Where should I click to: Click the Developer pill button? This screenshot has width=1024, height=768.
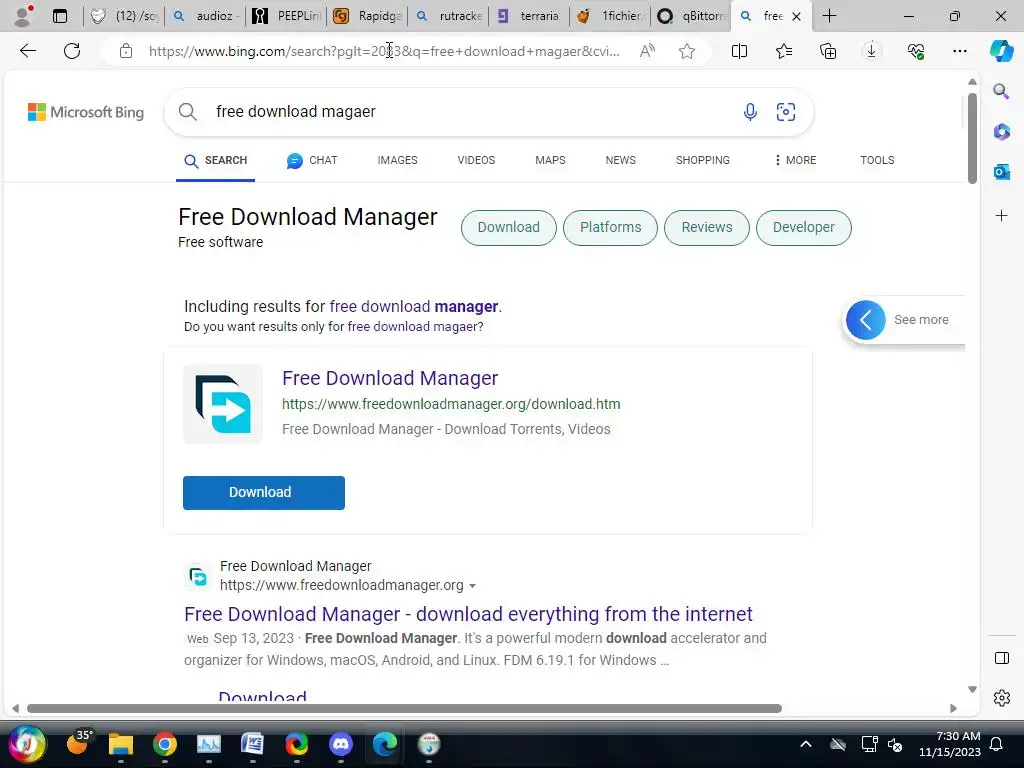[804, 227]
